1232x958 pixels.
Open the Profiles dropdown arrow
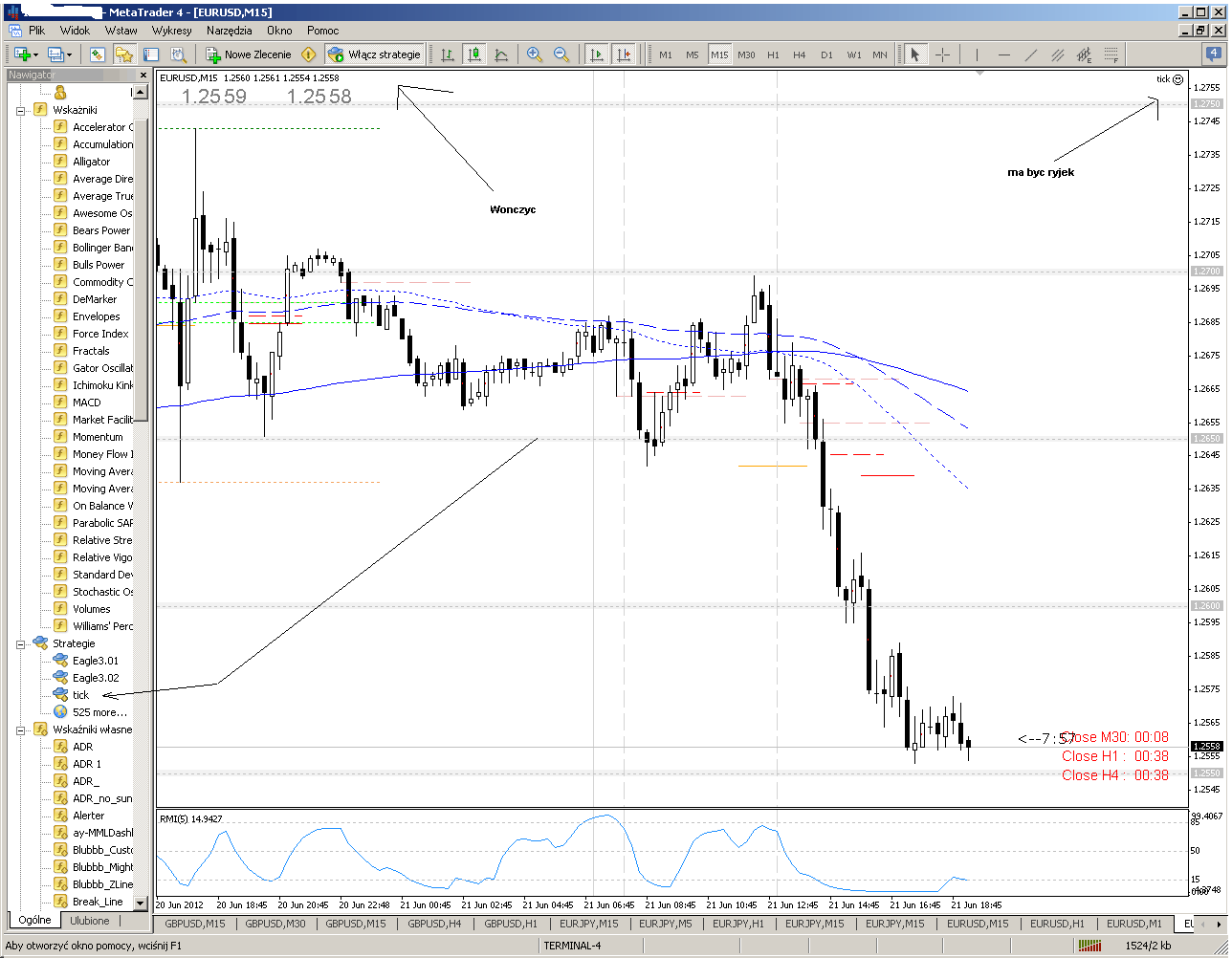[69, 54]
